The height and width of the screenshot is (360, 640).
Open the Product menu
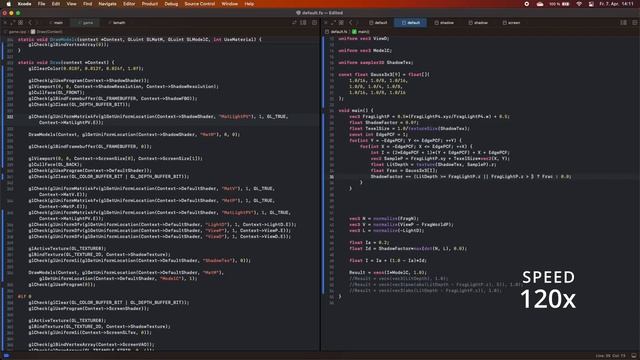[x=150, y=4]
